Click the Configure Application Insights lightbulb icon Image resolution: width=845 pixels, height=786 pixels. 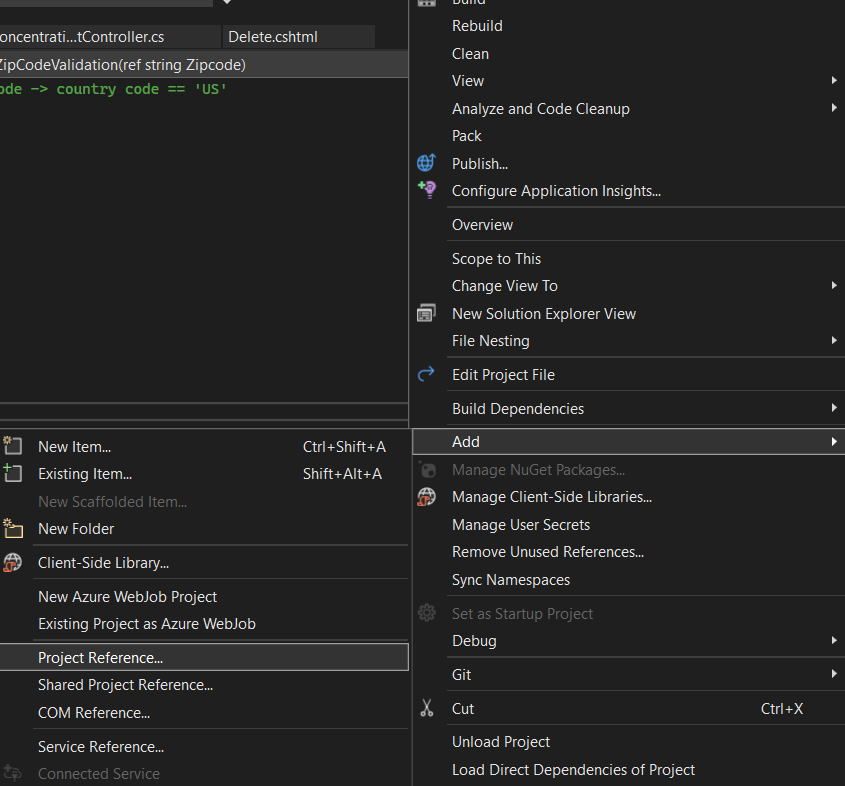coord(427,190)
